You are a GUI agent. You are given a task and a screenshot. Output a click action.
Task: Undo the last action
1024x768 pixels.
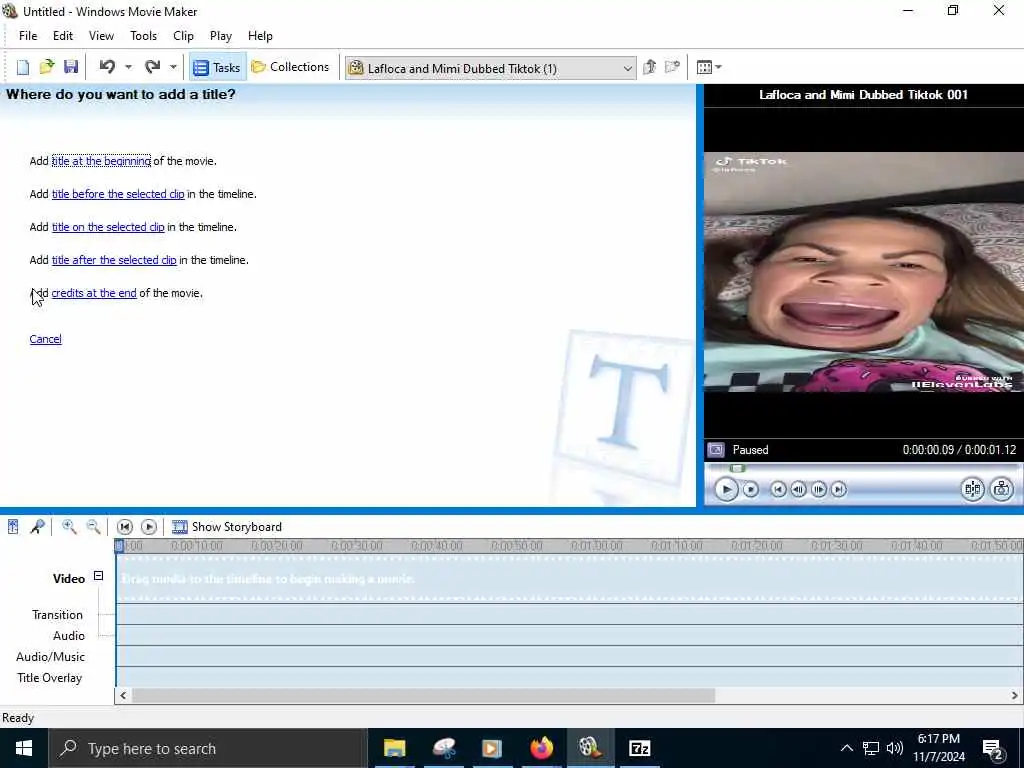107,67
